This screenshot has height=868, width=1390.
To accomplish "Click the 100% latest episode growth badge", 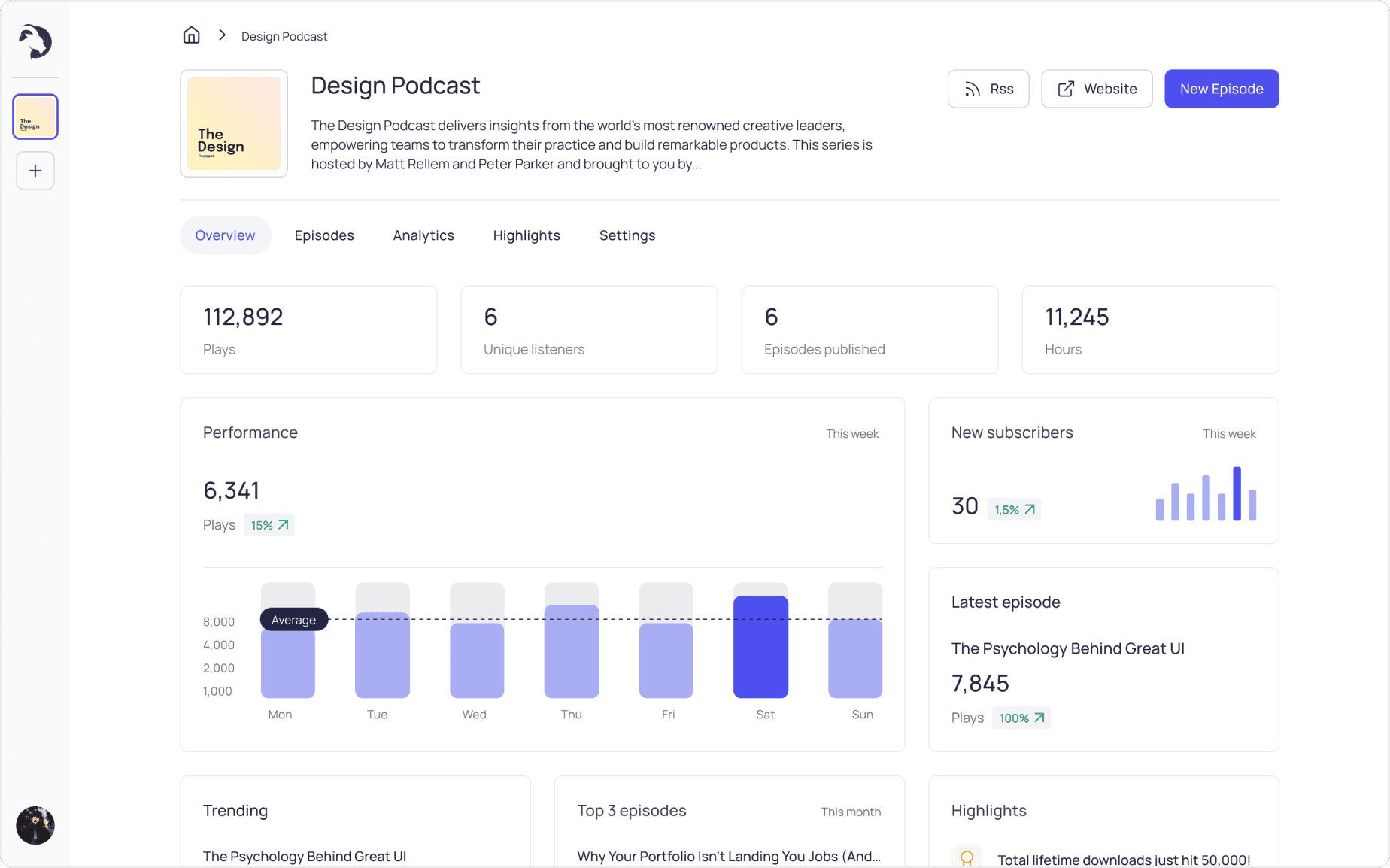I will (x=1021, y=718).
